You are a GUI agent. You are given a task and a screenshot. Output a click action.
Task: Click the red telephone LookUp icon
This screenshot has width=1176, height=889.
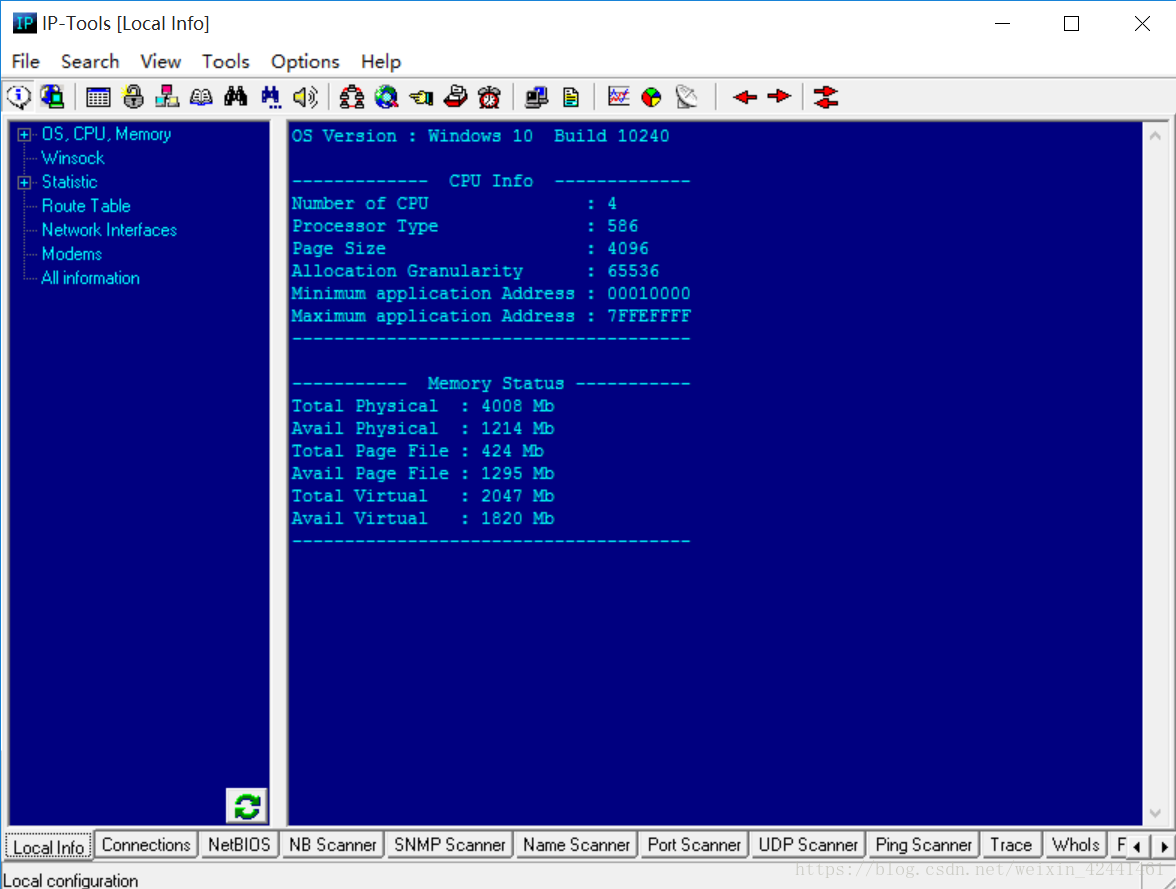455,97
